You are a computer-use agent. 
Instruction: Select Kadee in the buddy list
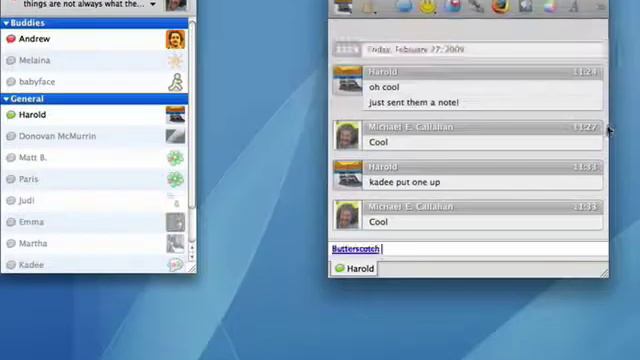[x=94, y=265]
